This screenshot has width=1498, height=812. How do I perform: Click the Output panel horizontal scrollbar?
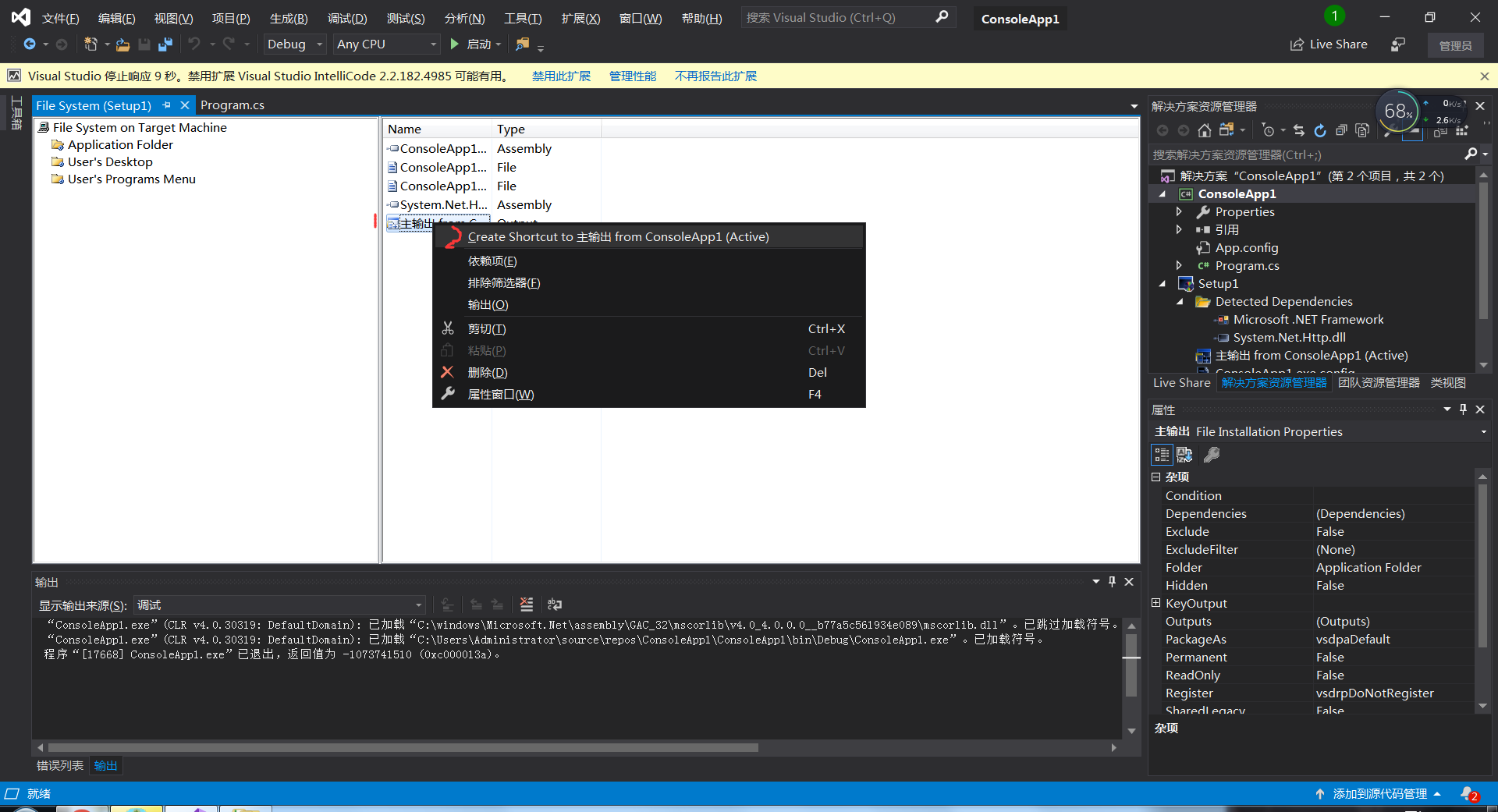[x=403, y=747]
